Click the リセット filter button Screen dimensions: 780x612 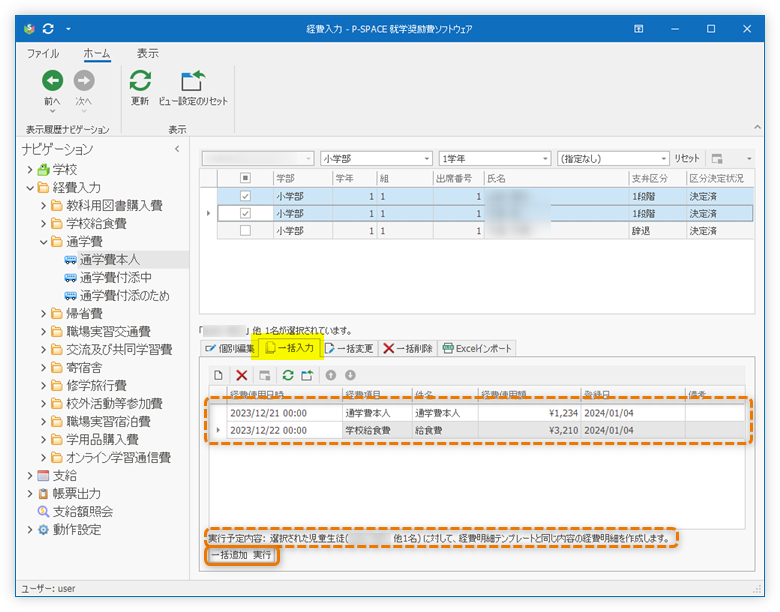pos(687,158)
